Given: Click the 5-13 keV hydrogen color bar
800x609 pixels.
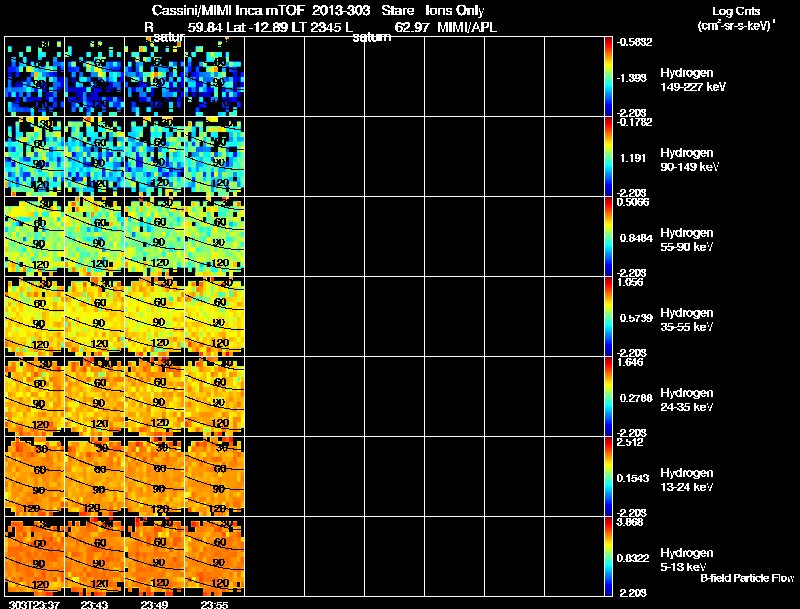Looking at the screenshot, I should click(x=609, y=556).
